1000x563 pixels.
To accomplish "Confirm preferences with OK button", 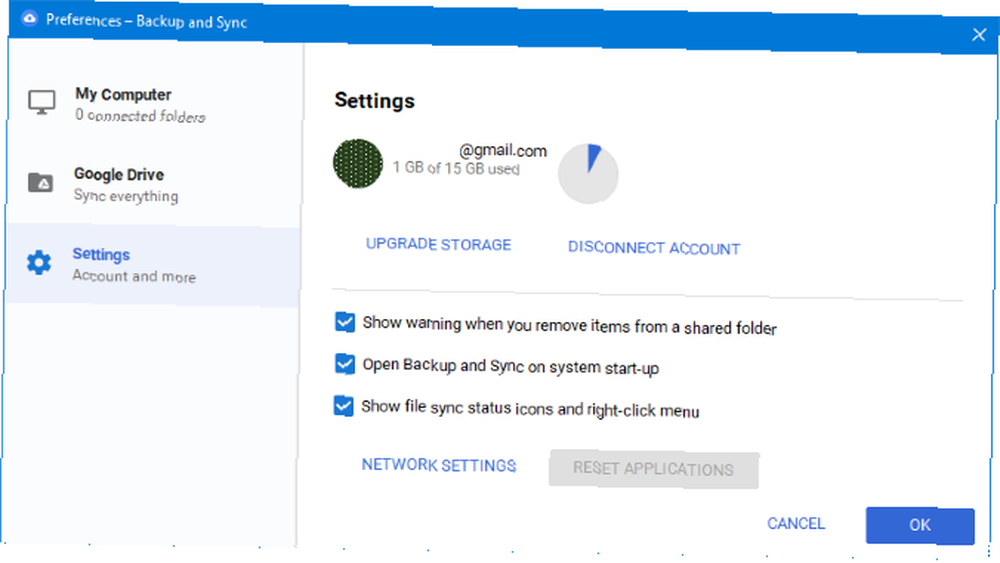I will (920, 525).
